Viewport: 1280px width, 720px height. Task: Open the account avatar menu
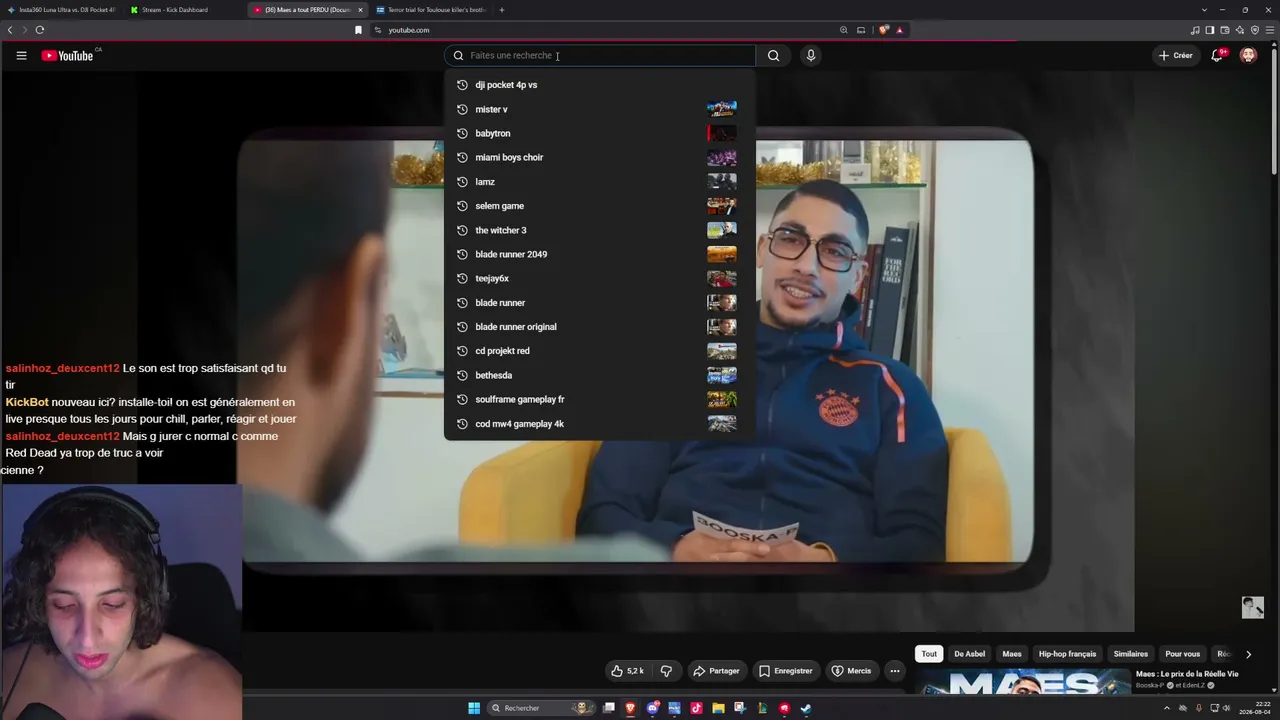tap(1248, 56)
